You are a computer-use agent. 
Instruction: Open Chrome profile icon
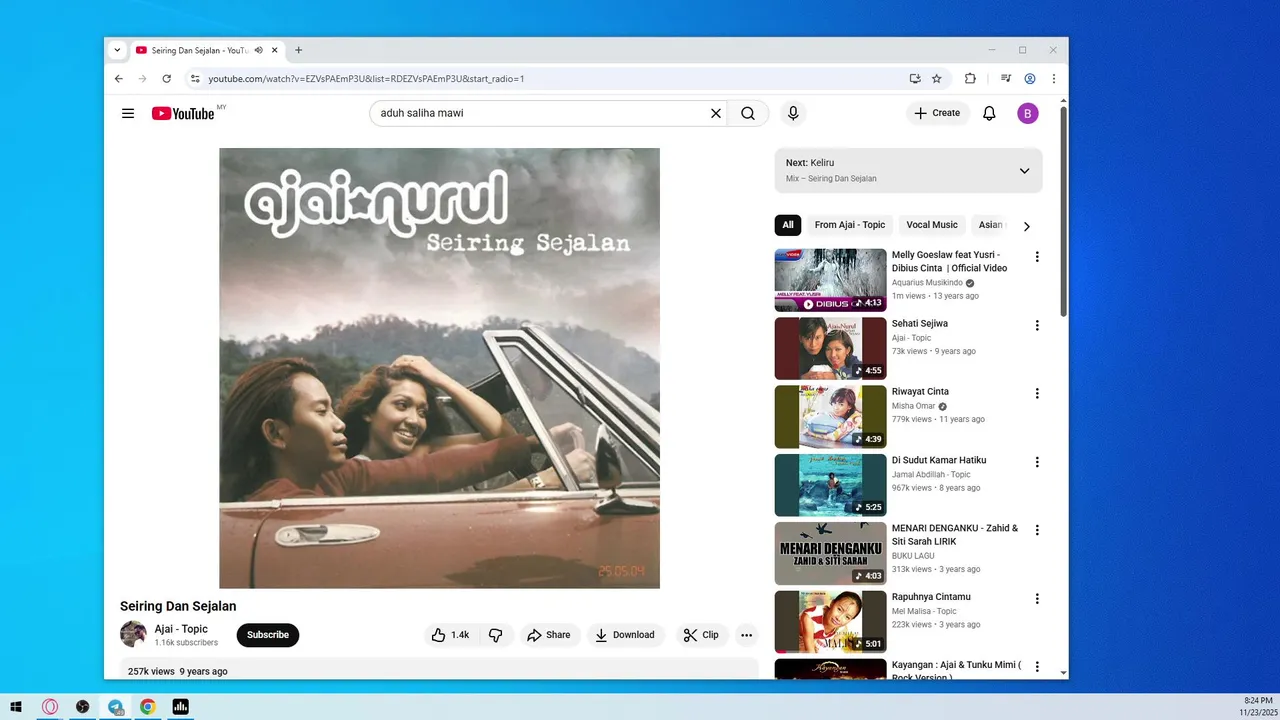pos(1030,78)
